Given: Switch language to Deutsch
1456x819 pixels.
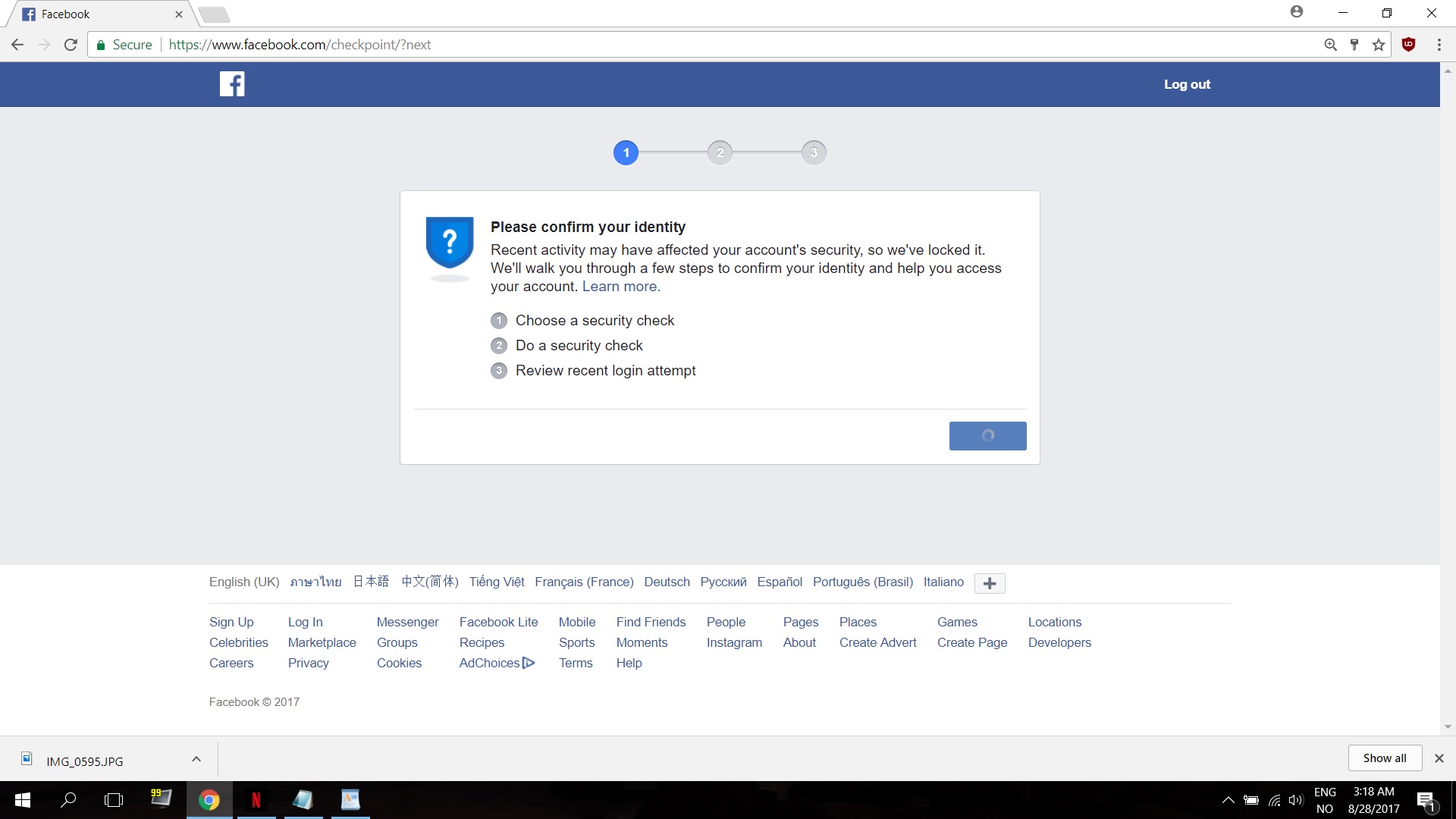Looking at the screenshot, I should [667, 582].
